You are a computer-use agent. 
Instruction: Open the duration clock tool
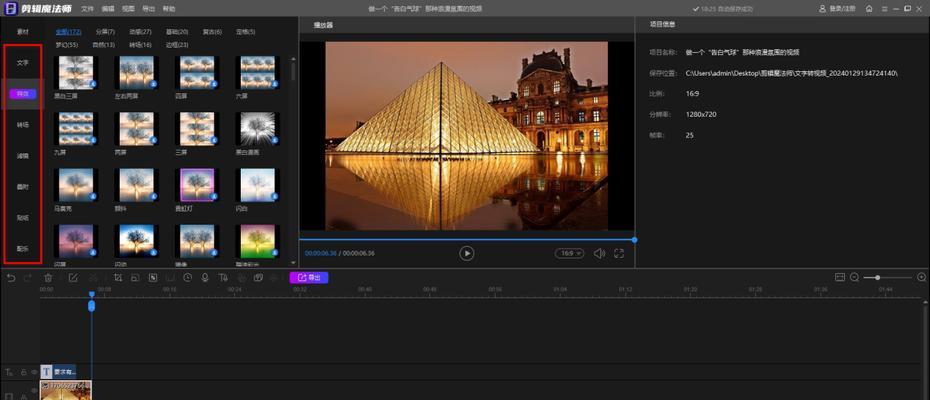[187, 277]
